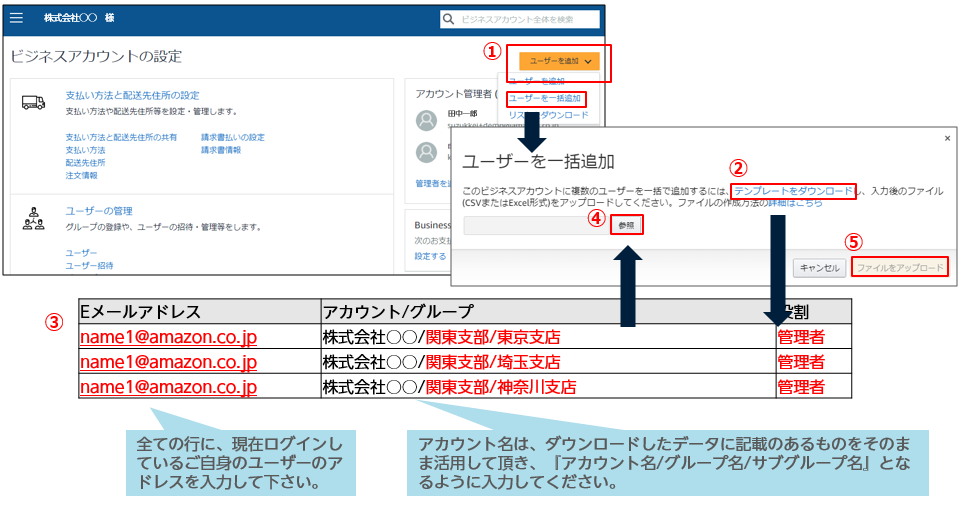Click email in the 埼玉支店 row
The height and width of the screenshot is (507, 963).
pyautogui.click(x=168, y=362)
